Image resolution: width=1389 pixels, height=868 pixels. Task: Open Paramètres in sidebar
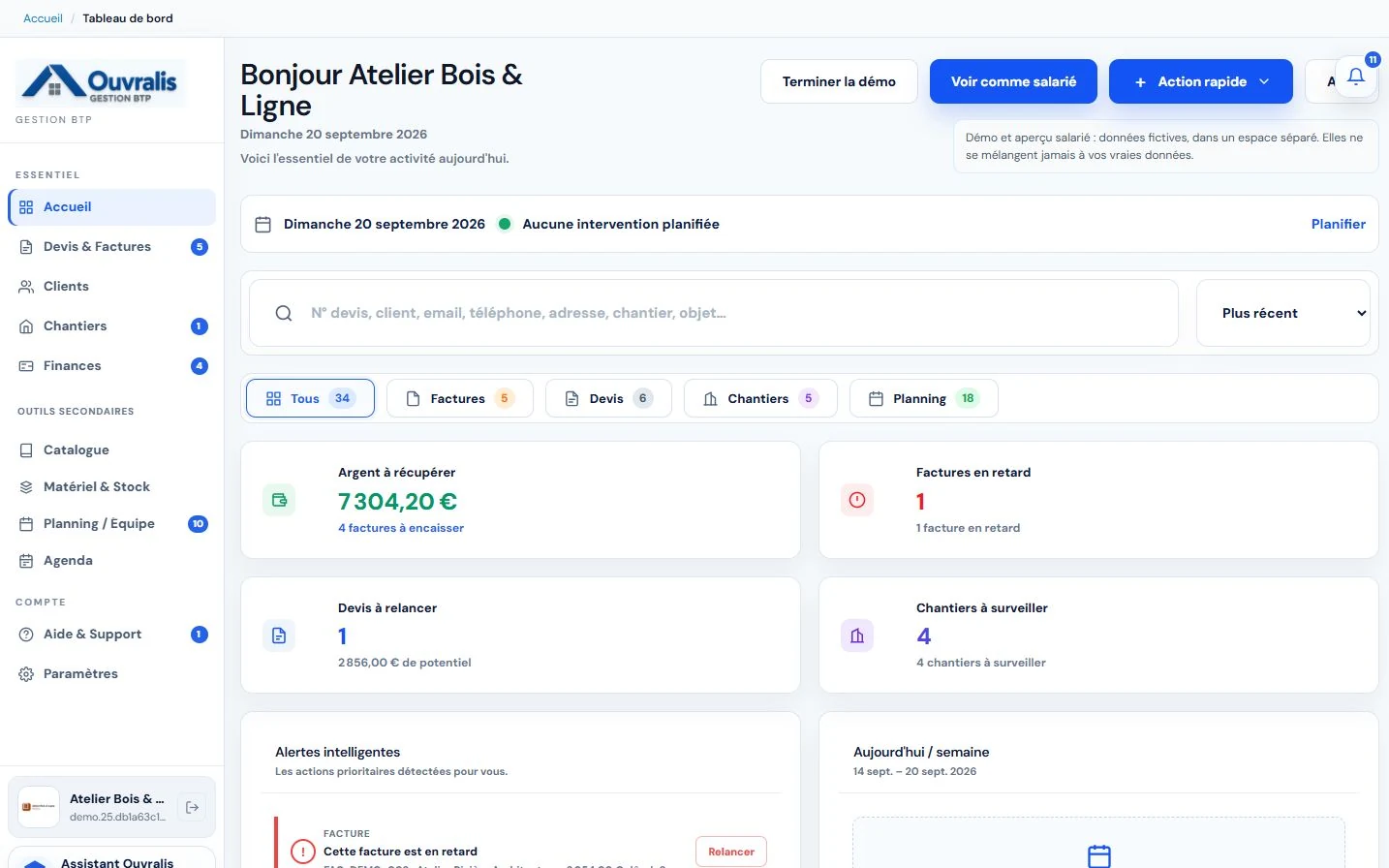click(111, 674)
